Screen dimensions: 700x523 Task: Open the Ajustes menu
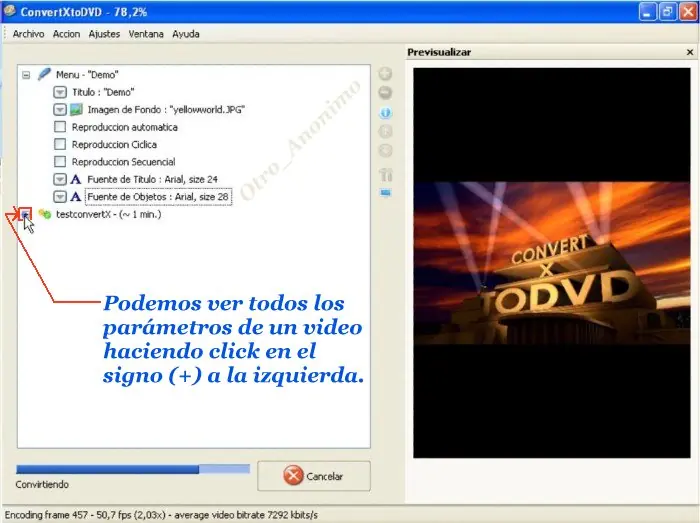[104, 34]
